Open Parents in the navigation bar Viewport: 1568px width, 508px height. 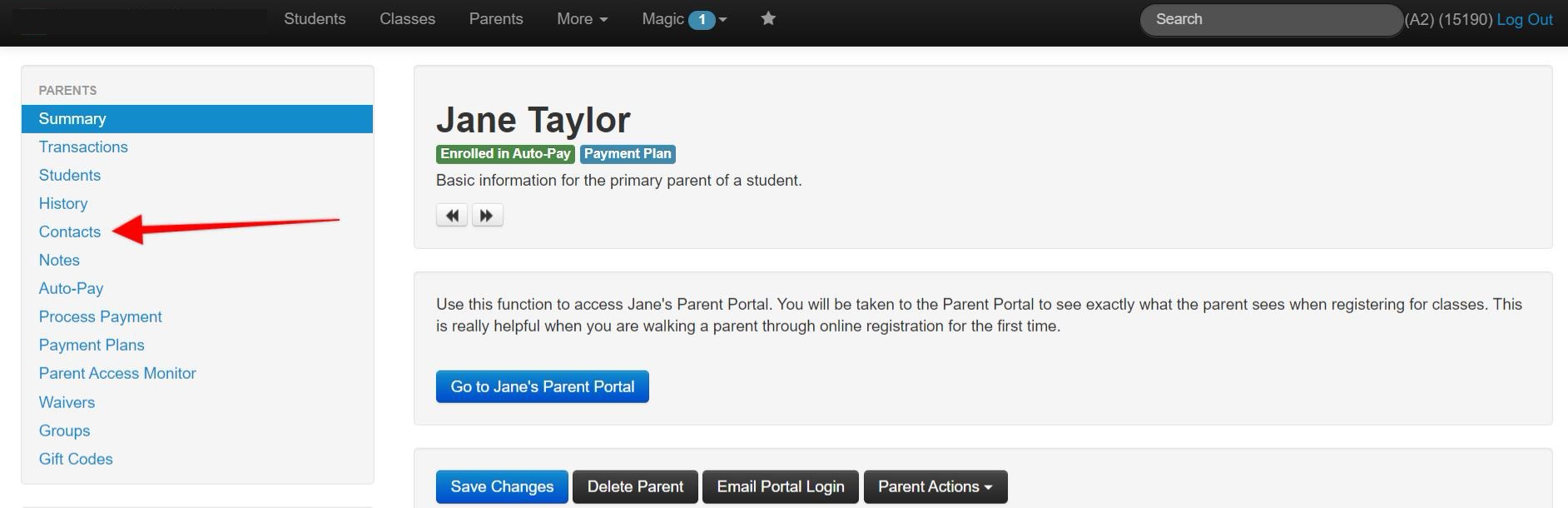[496, 18]
